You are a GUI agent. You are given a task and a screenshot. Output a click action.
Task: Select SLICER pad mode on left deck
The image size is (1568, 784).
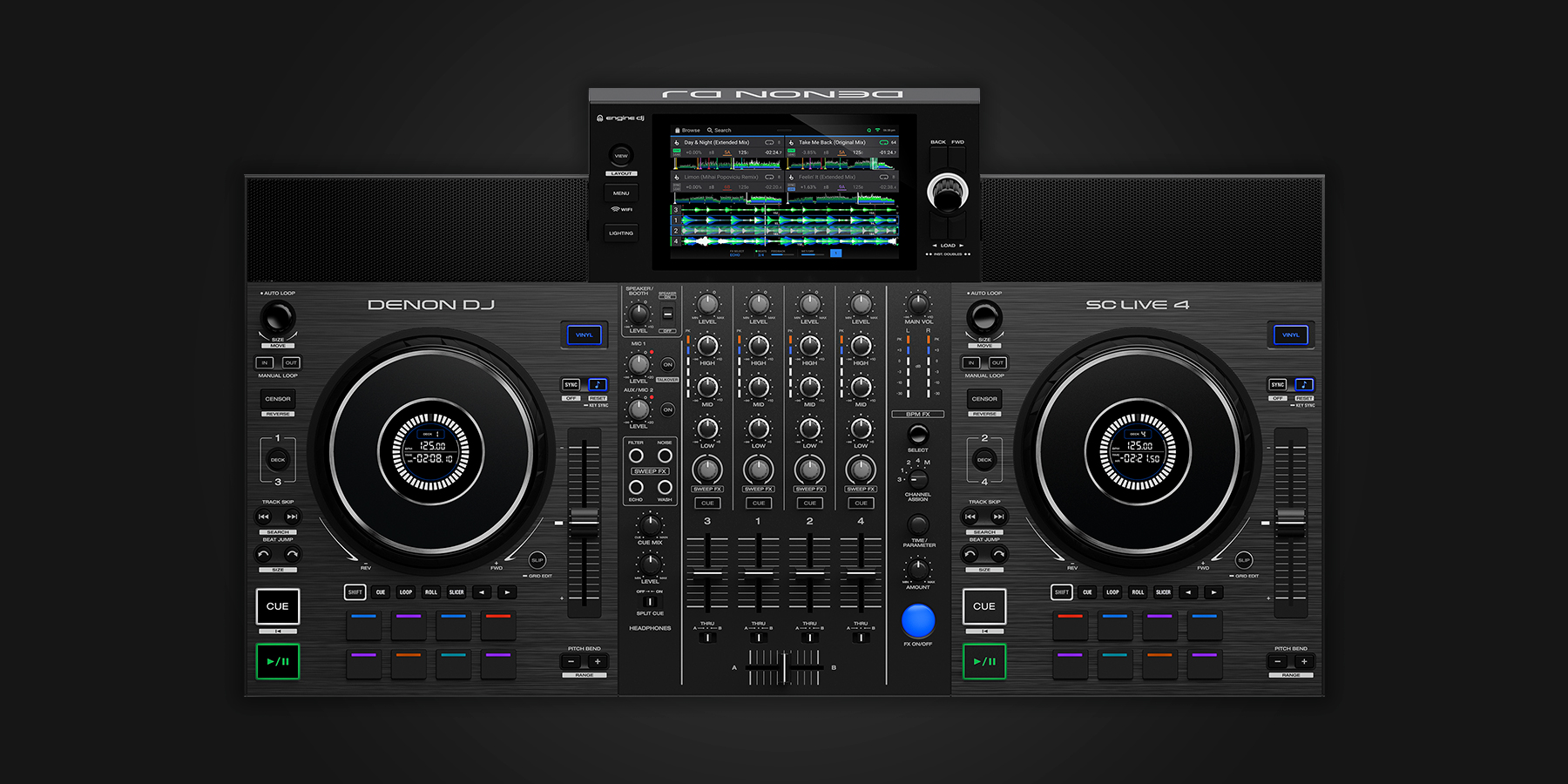coord(456,592)
